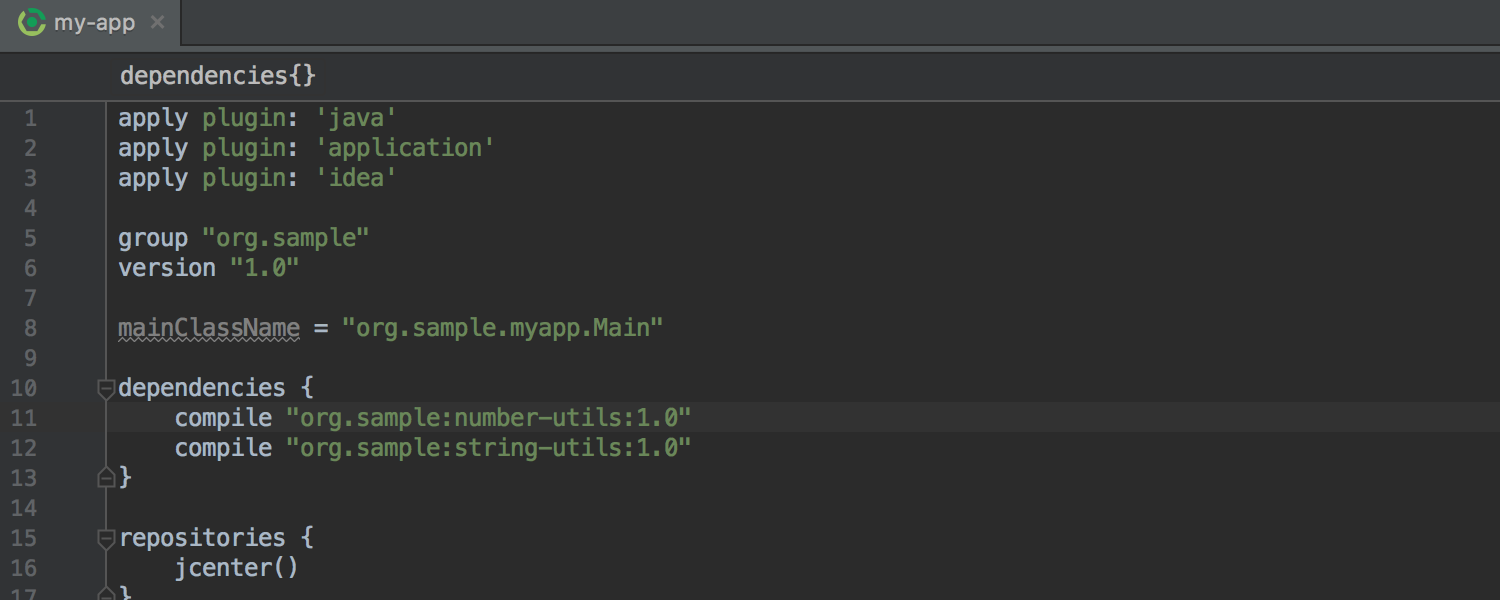Screen dimensions: 1500x600
Task: Click gutter line number 16
Action: click(24, 568)
